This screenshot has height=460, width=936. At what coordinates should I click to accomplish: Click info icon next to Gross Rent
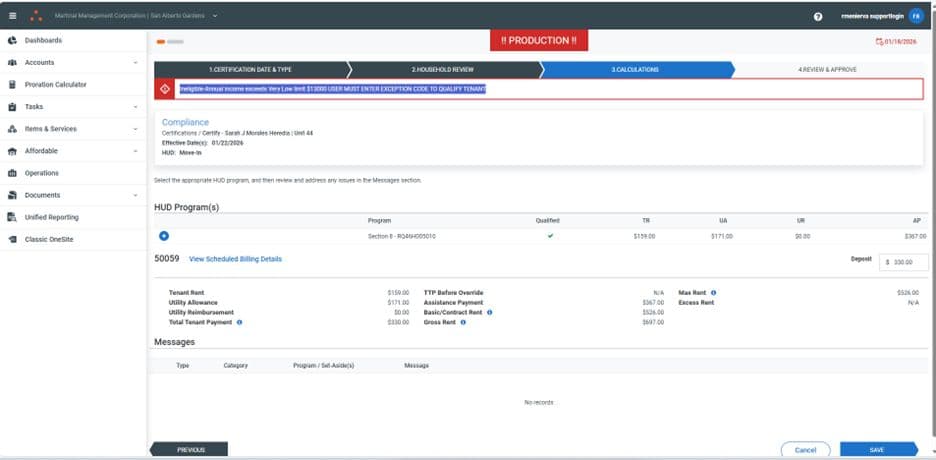(x=463, y=322)
